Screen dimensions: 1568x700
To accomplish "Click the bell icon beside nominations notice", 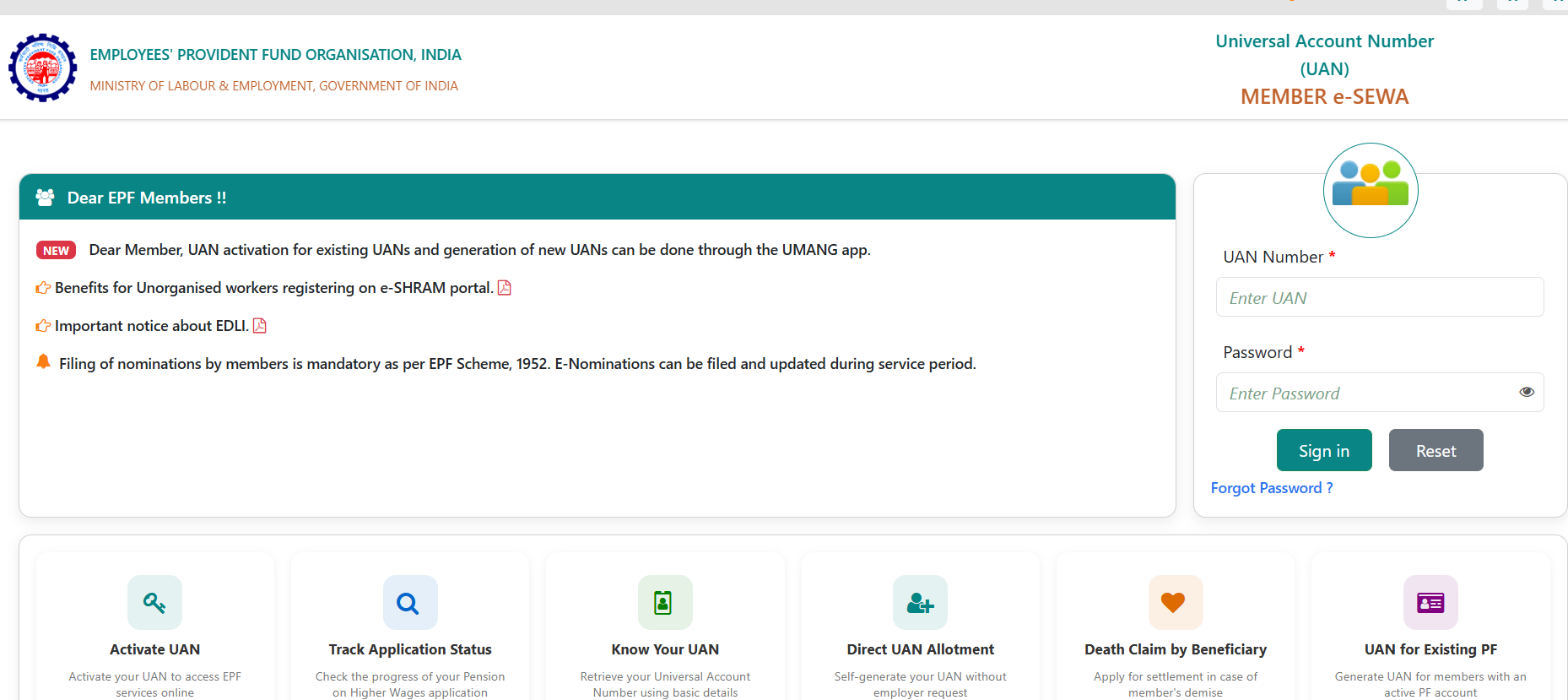I will [43, 362].
